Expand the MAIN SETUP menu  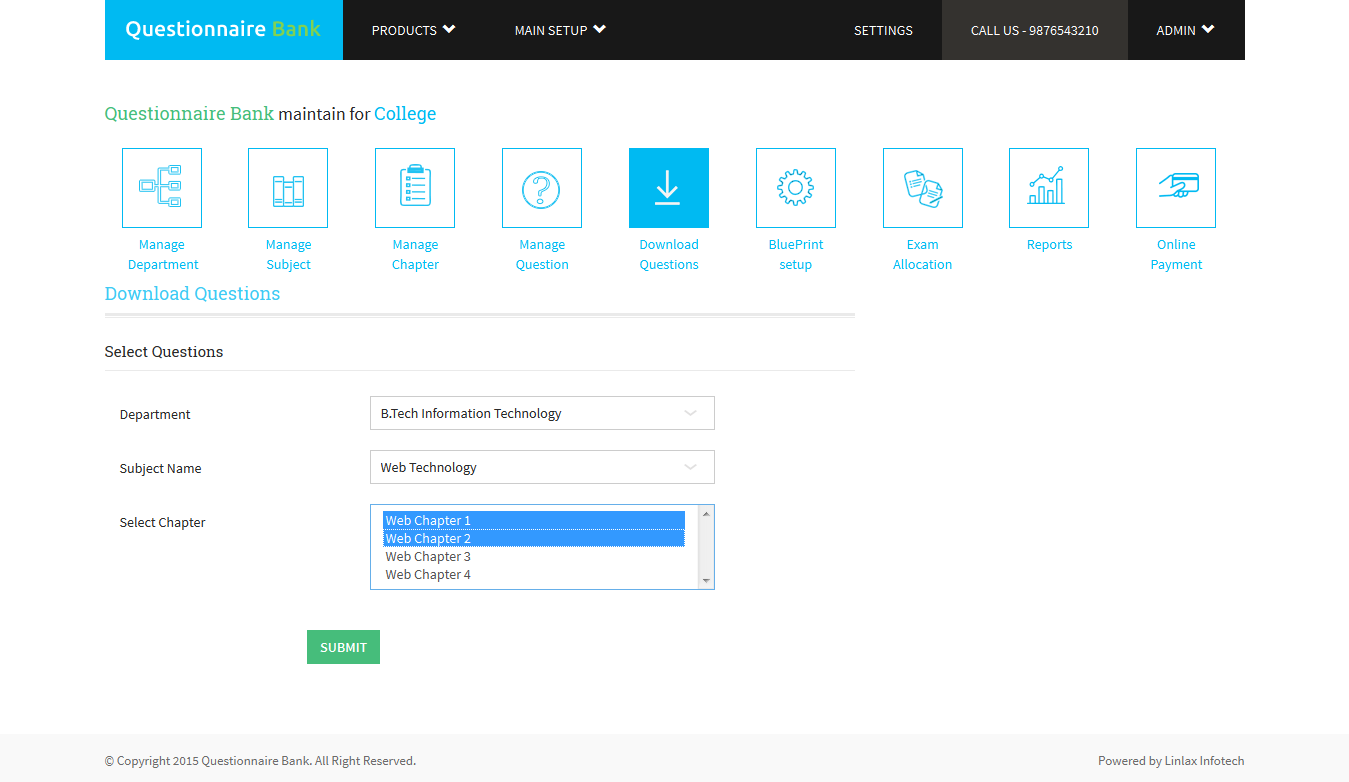coord(560,30)
